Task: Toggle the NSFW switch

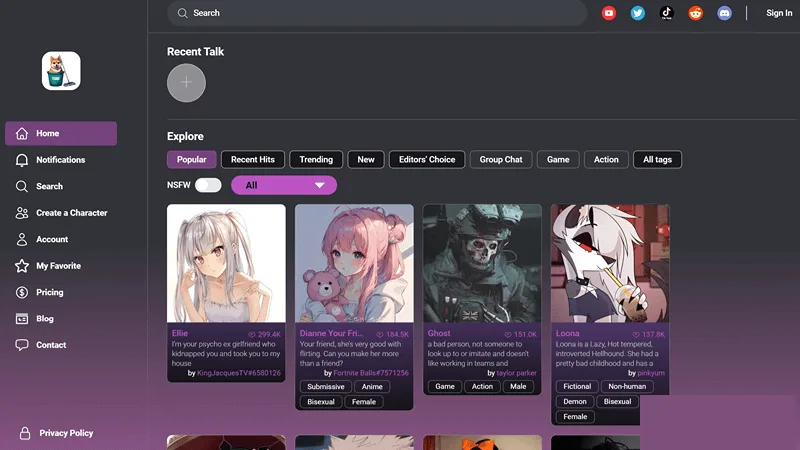Action: (208, 185)
